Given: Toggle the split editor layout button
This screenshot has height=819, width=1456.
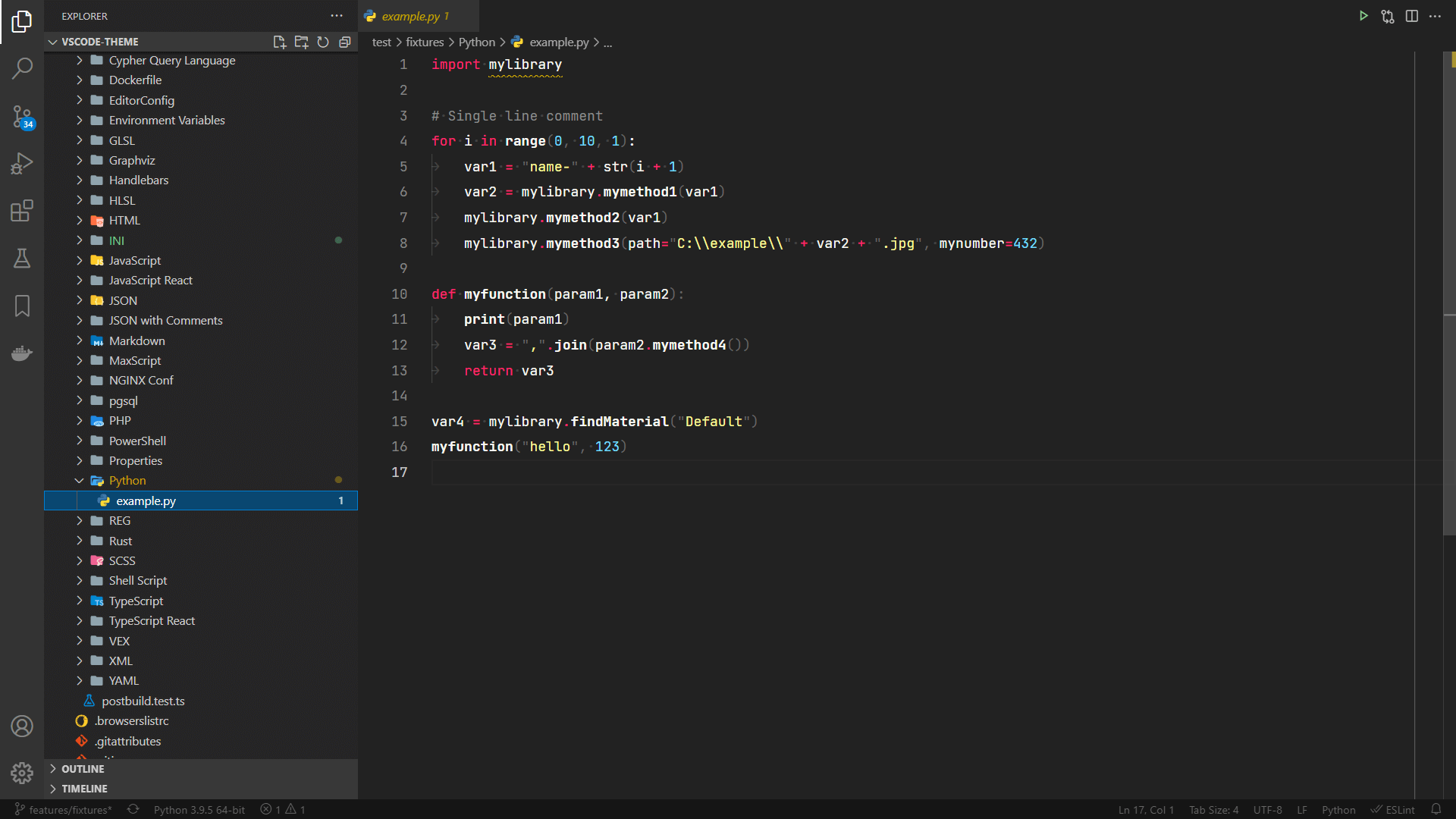Looking at the screenshot, I should pos(1411,16).
